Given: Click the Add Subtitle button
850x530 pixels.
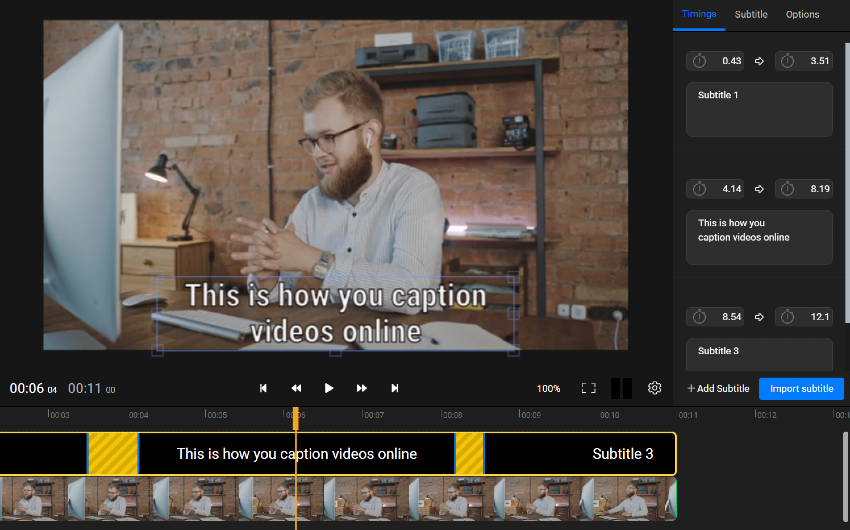Looking at the screenshot, I should point(718,389).
